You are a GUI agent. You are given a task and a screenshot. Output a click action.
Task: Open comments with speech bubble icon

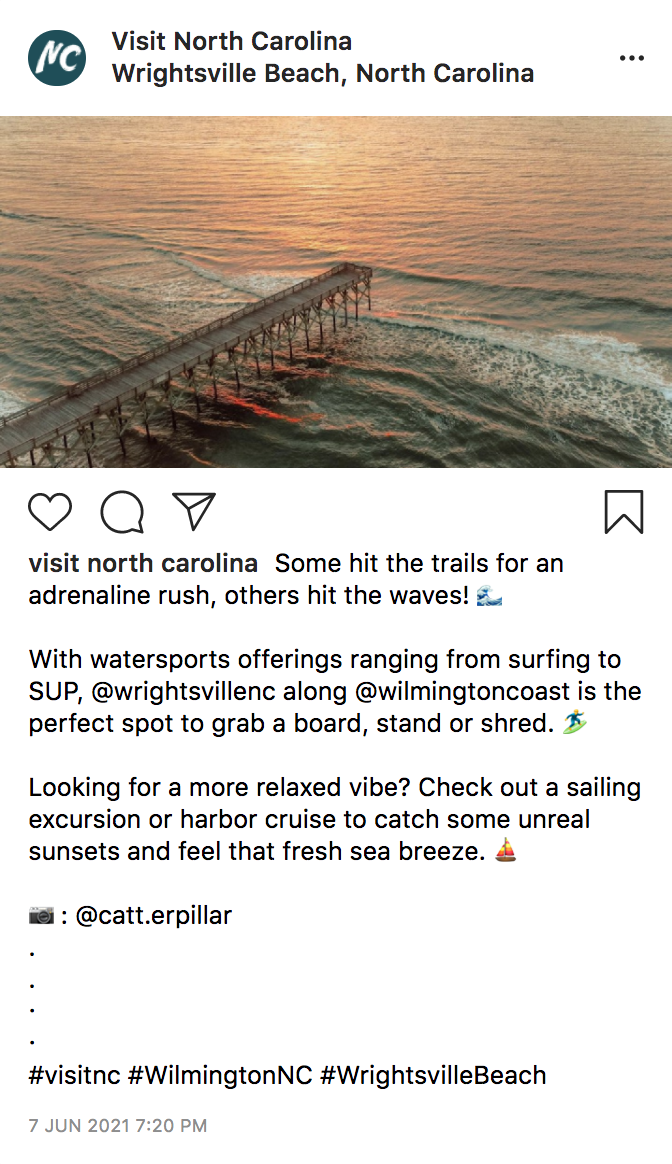point(122,512)
